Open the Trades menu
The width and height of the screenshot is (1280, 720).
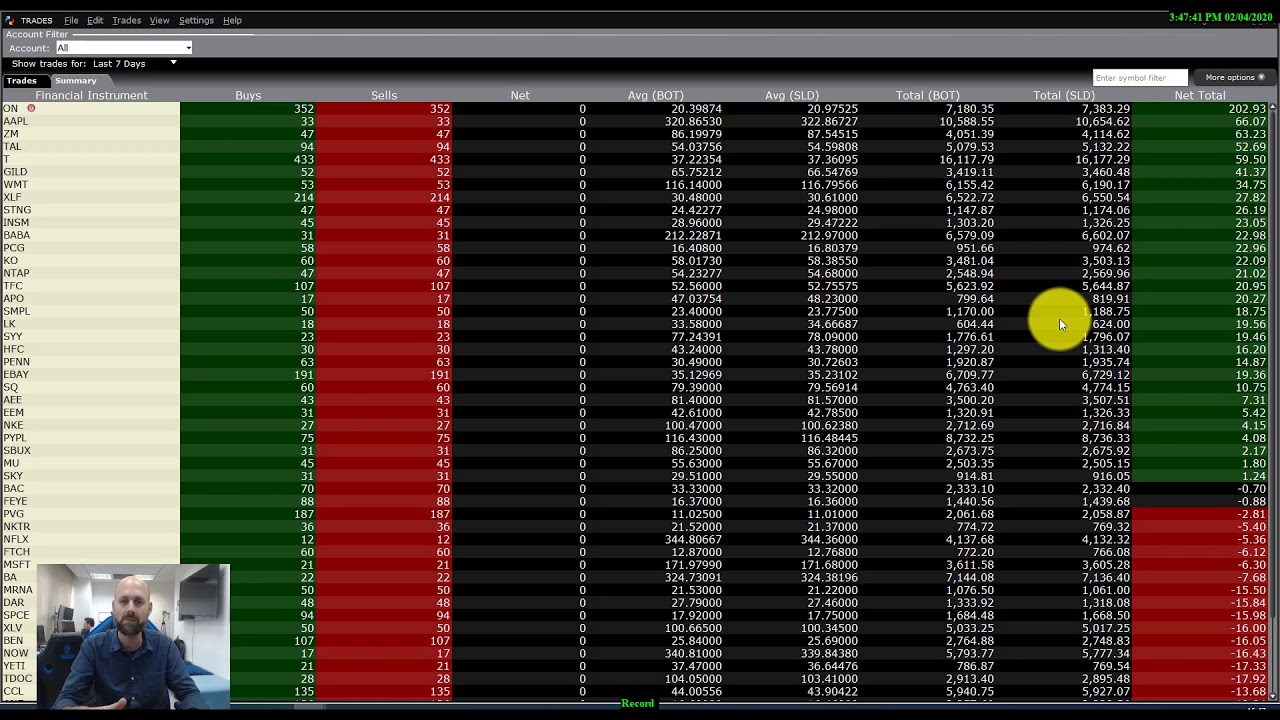pos(126,20)
